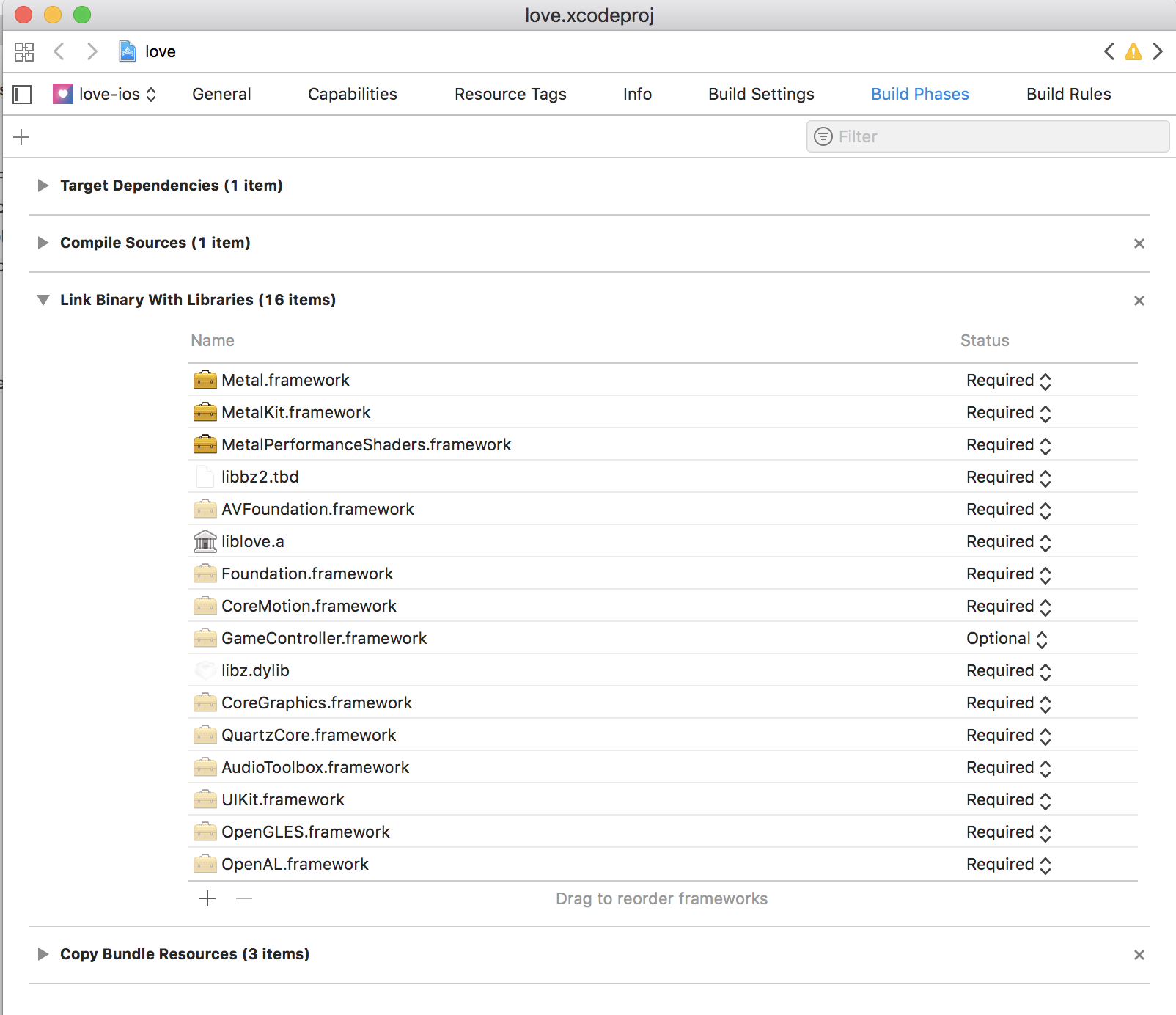The height and width of the screenshot is (1015, 1176).
Task: Open the Info tab
Action: pyautogui.click(x=637, y=94)
